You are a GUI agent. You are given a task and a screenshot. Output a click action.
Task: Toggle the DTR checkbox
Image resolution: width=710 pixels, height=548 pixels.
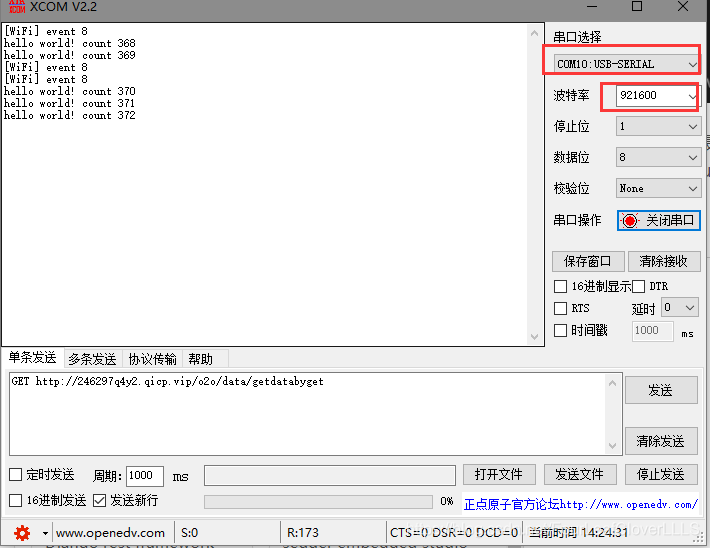pyautogui.click(x=638, y=286)
